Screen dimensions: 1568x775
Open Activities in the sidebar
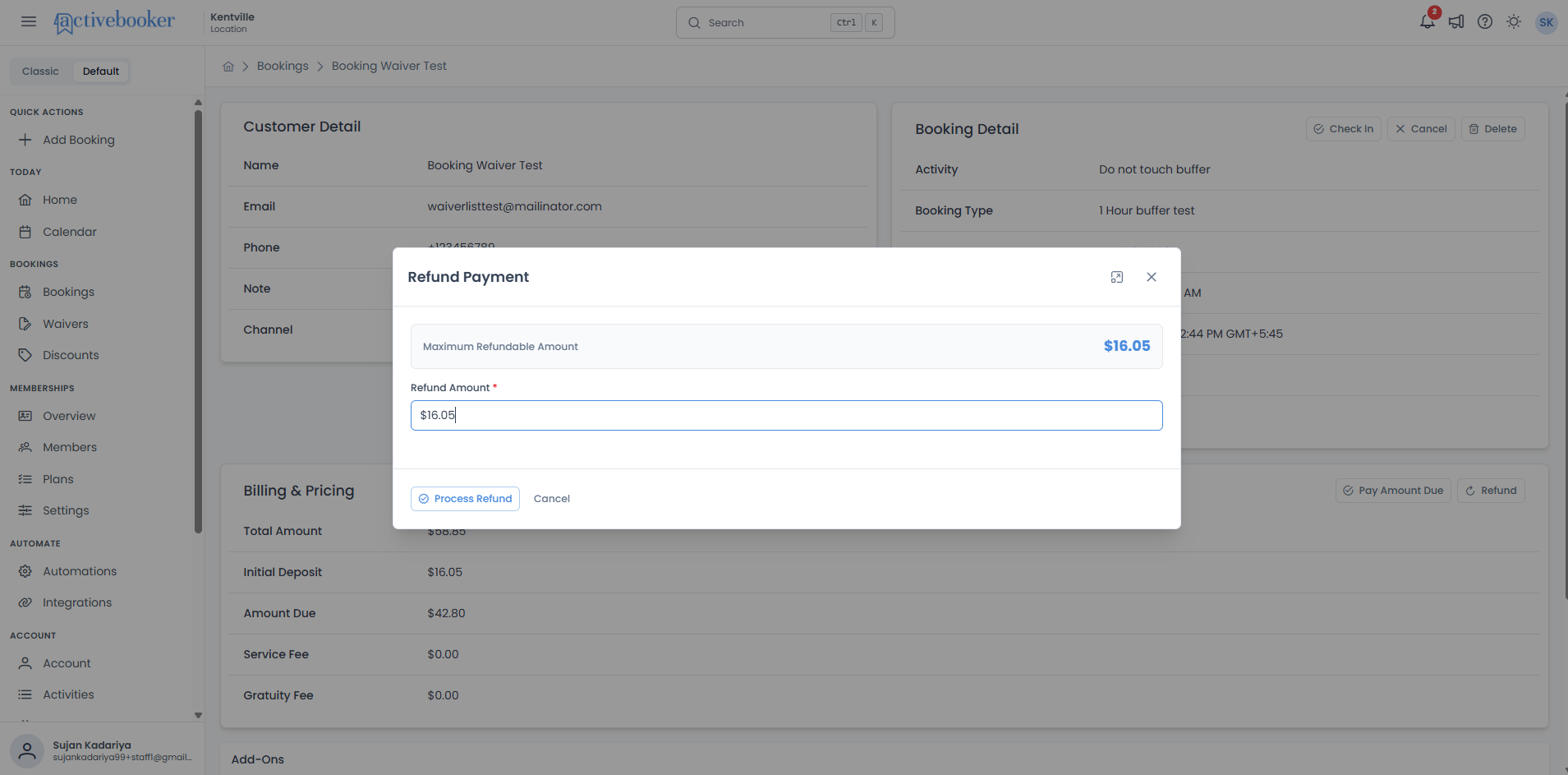(68, 694)
